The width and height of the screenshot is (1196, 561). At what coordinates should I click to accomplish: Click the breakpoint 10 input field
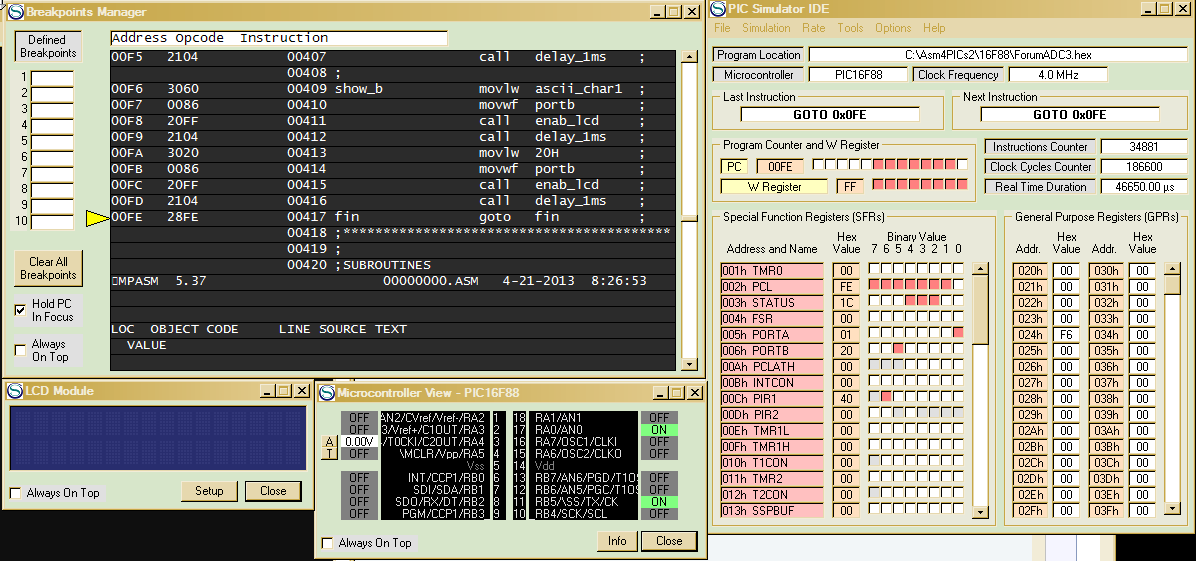coord(52,222)
